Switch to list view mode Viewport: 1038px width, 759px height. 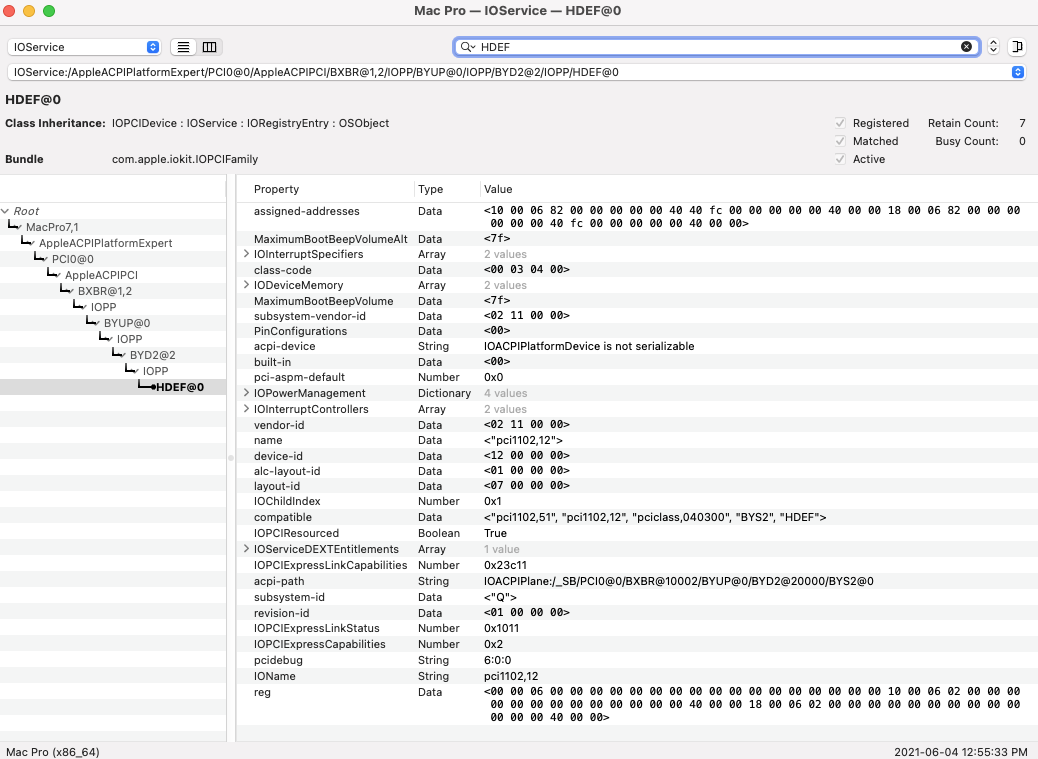point(184,47)
